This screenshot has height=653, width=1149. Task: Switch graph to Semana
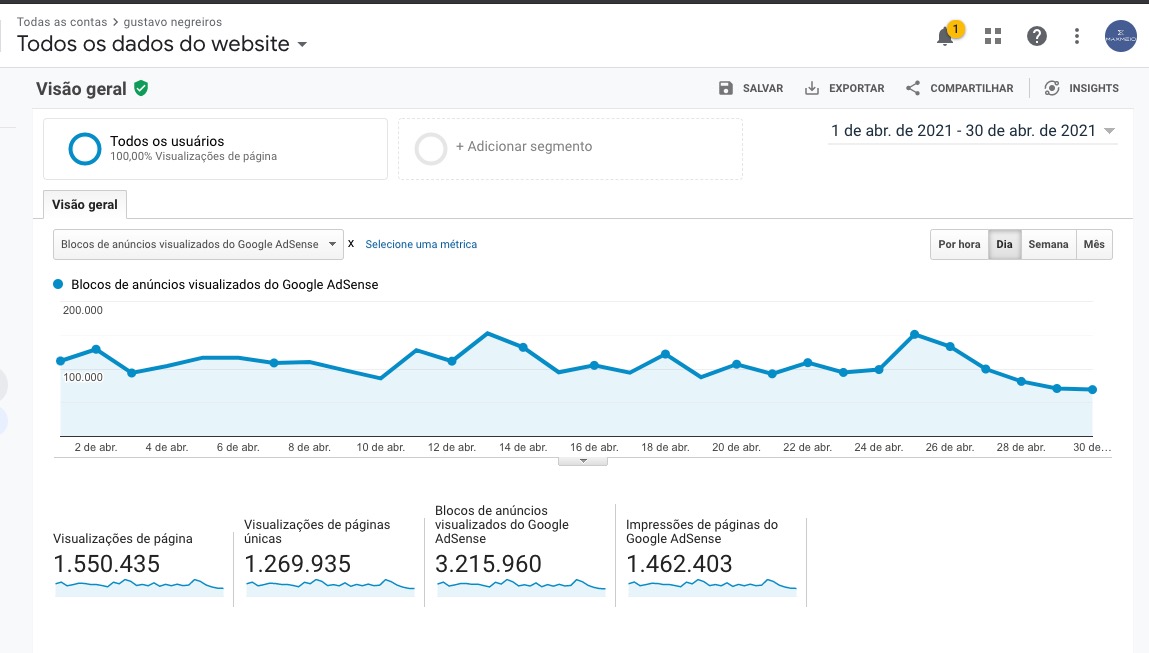click(x=1048, y=244)
